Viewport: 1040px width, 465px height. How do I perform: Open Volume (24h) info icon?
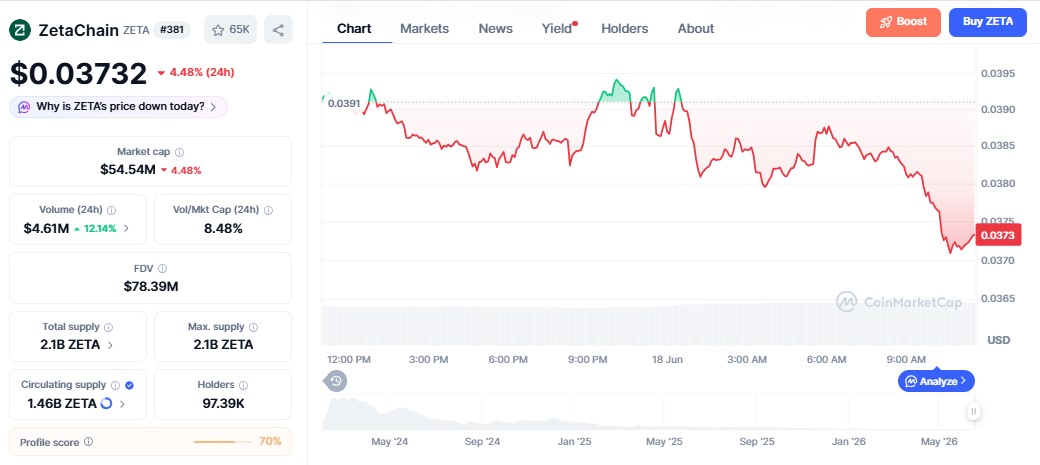click(111, 210)
